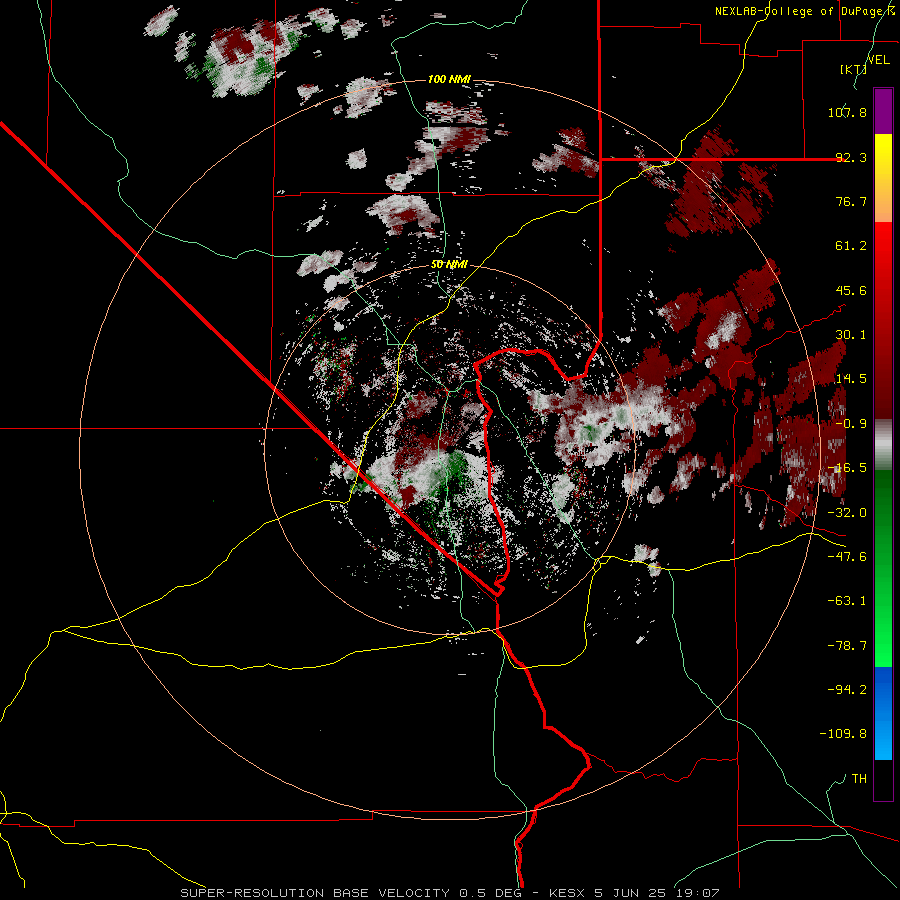Select the -0.9 scale value
This screenshot has height=900, width=900.
pyautogui.click(x=851, y=424)
